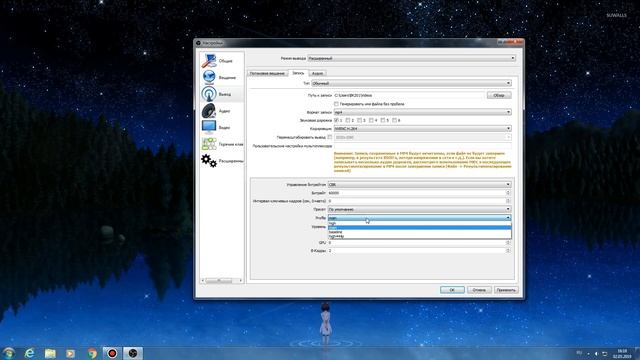Enable audio track 3 checkbox
Viewport: 640px width, 360px height.
tap(360, 120)
